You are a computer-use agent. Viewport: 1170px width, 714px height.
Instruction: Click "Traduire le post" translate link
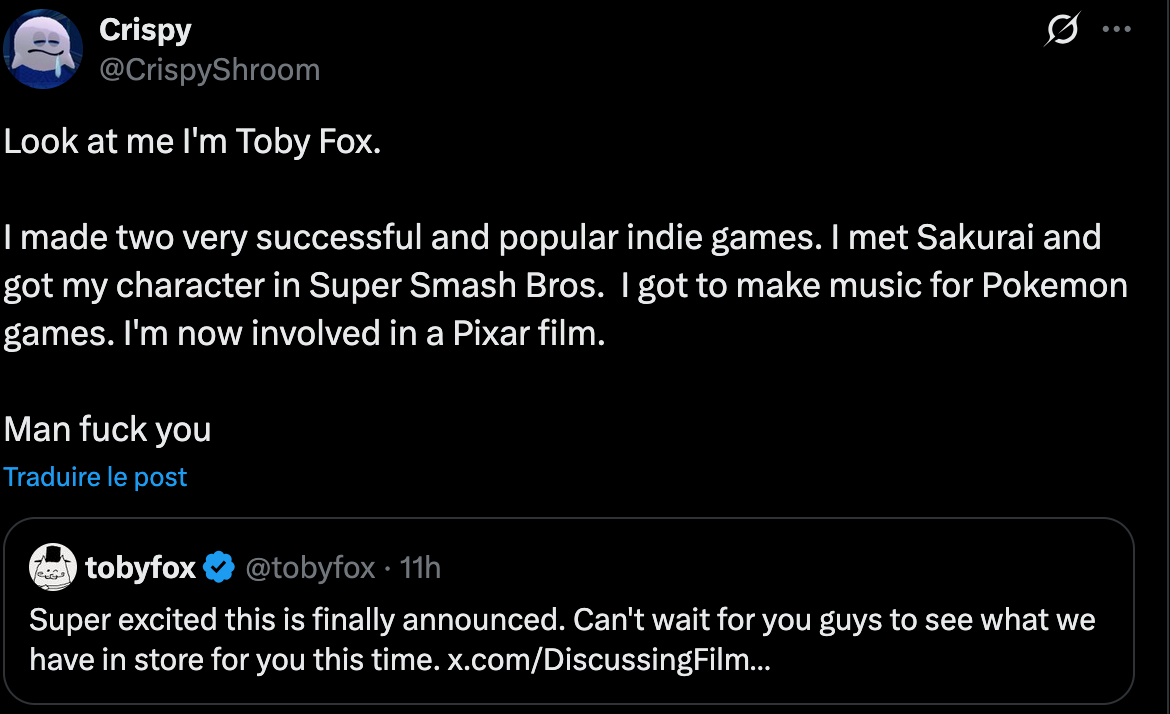point(96,477)
